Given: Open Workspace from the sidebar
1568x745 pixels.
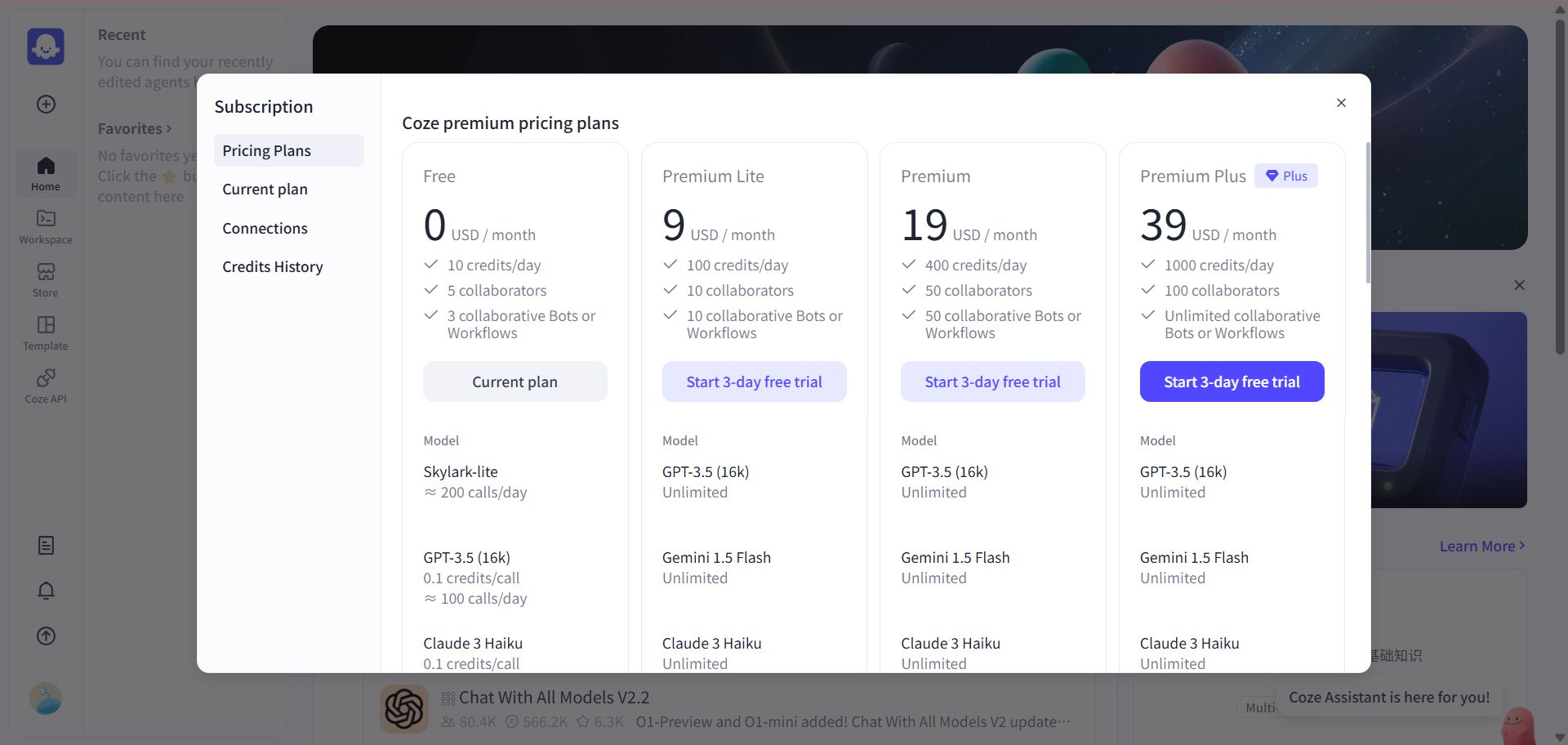Looking at the screenshot, I should tap(46, 227).
